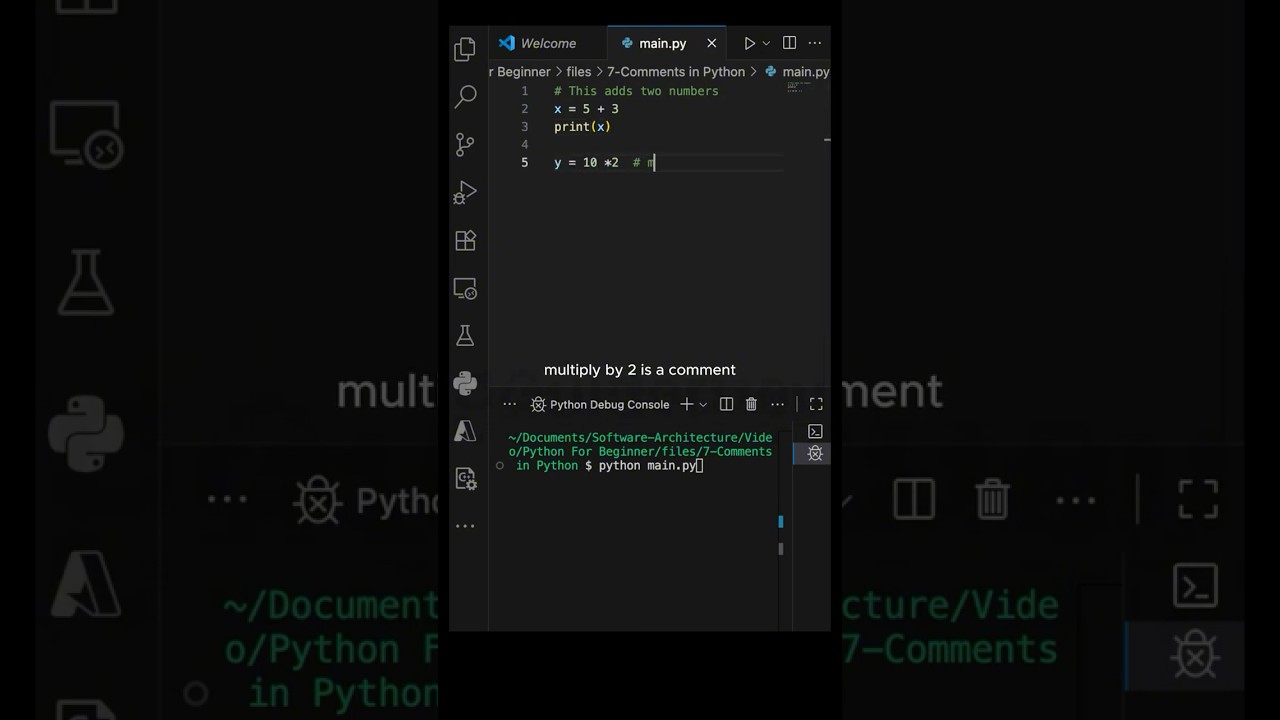Viewport: 1280px width, 720px height.
Task: Click the blue terminal scrollbar marker
Action: tap(781, 522)
